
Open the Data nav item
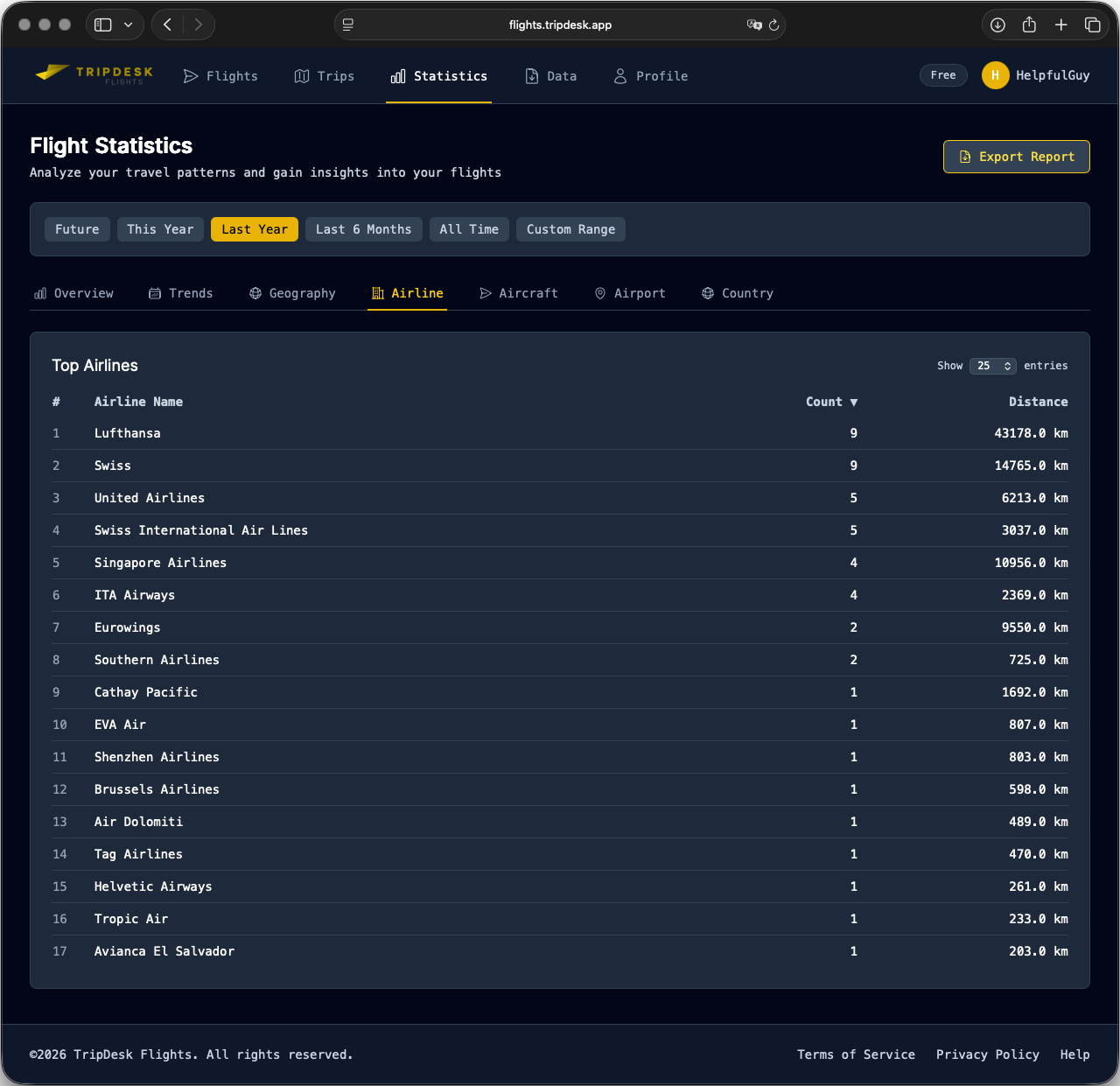click(x=551, y=76)
